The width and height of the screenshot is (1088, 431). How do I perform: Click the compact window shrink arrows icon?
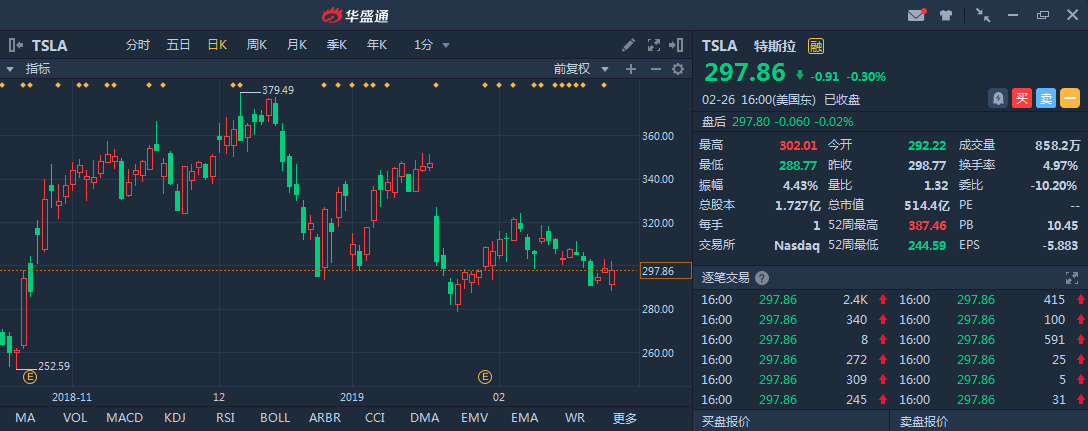[x=982, y=15]
